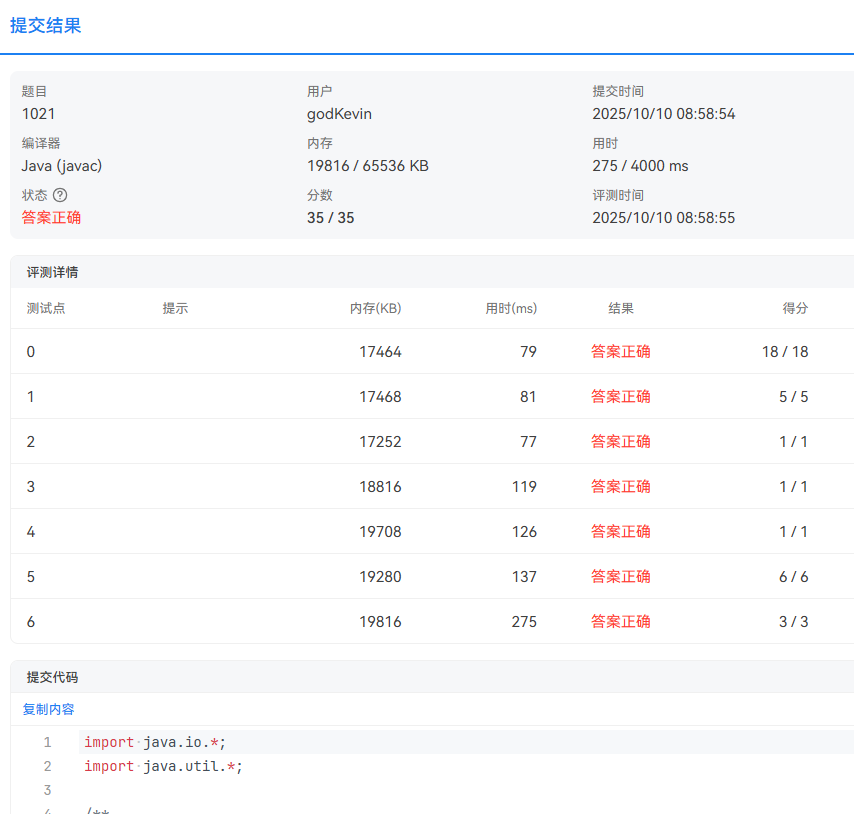Image resolution: width=854 pixels, height=814 pixels.
Task: Click test point 2 time 77
Action: coord(528,442)
